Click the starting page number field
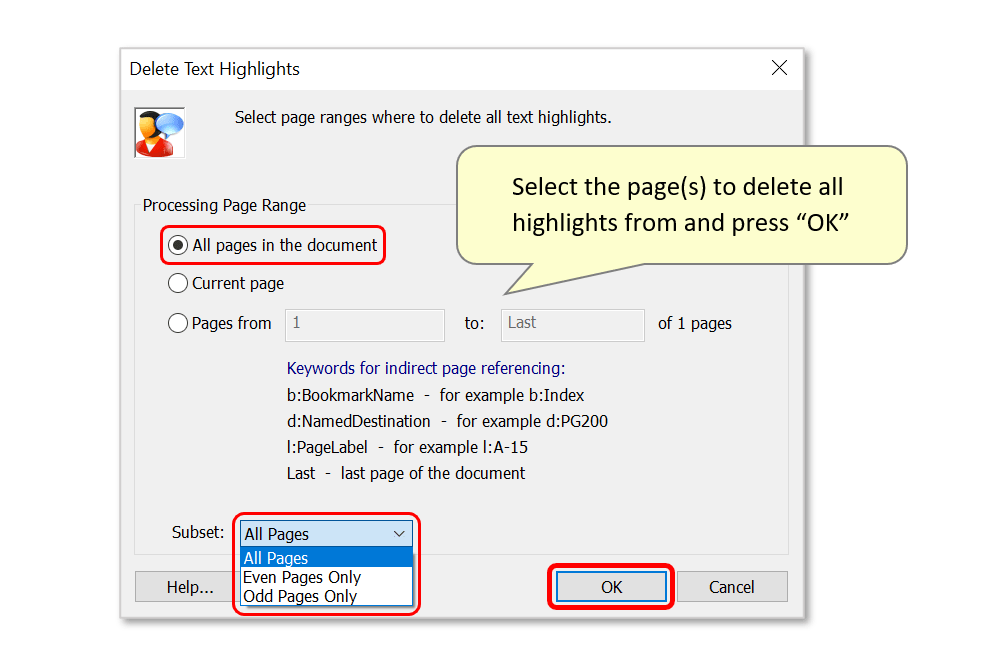 pyautogui.click(x=364, y=325)
